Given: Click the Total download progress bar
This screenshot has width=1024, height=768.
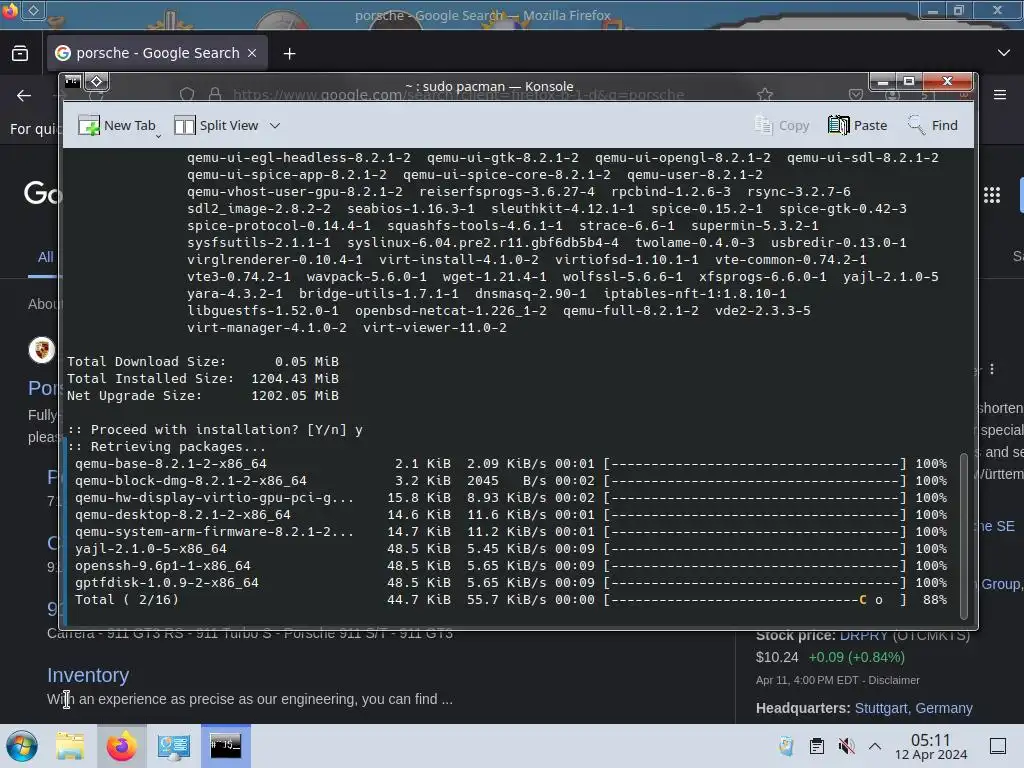Looking at the screenshot, I should tap(755, 600).
